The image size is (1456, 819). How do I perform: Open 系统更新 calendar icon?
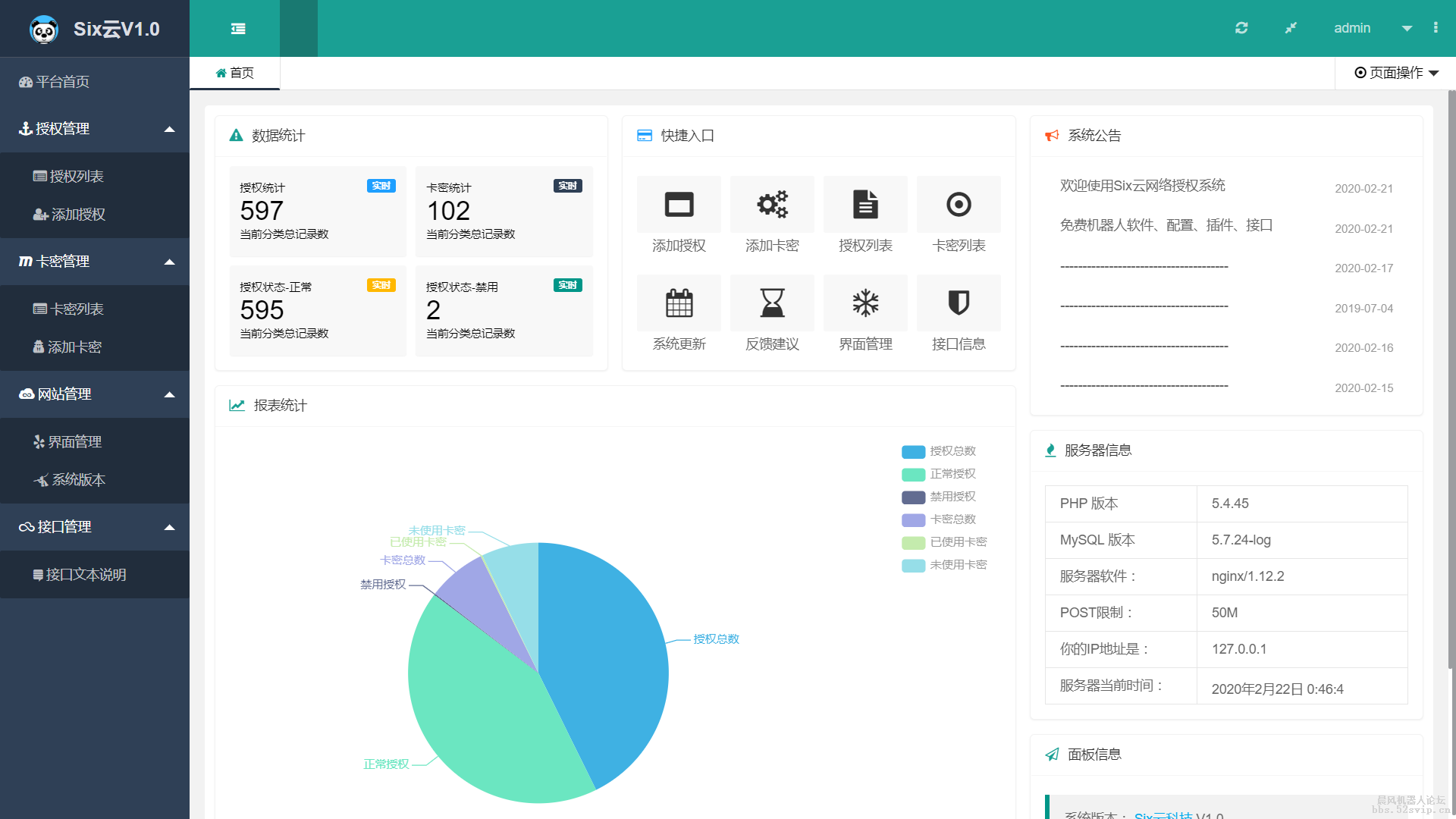pos(679,303)
